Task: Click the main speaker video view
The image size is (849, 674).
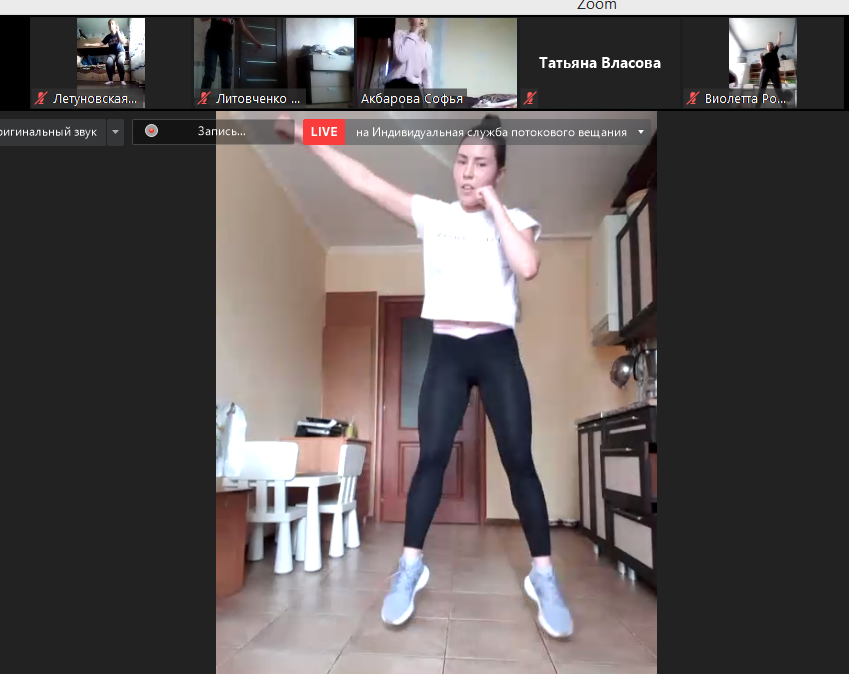Action: 436,392
